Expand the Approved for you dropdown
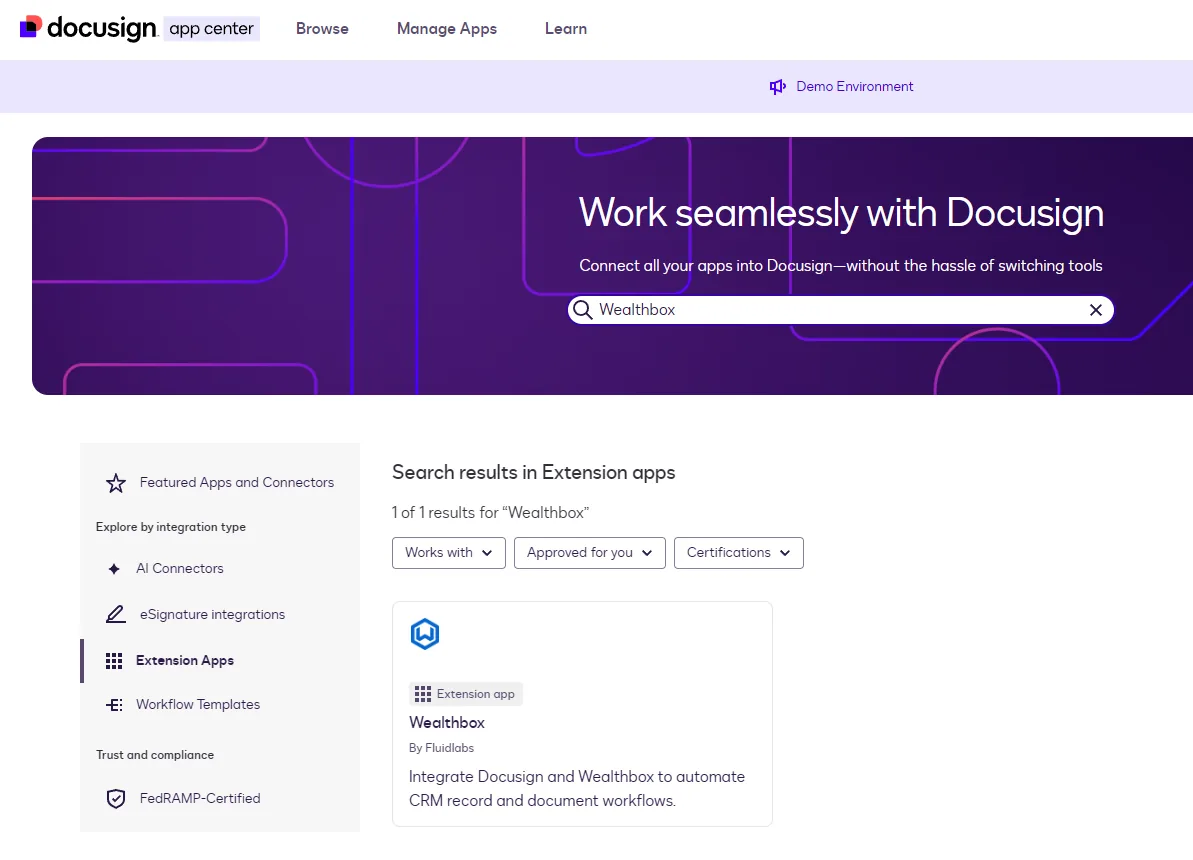This screenshot has width=1193, height=860. click(x=590, y=553)
